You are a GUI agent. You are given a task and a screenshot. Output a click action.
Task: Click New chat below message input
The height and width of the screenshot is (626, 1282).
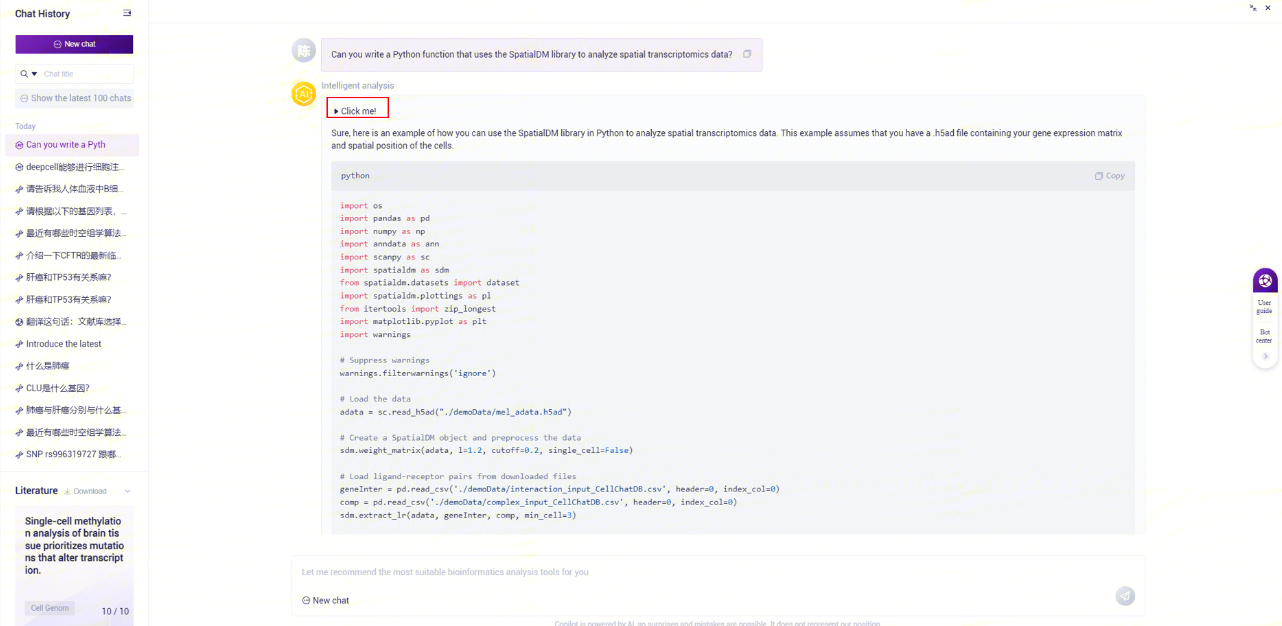pyautogui.click(x=326, y=600)
